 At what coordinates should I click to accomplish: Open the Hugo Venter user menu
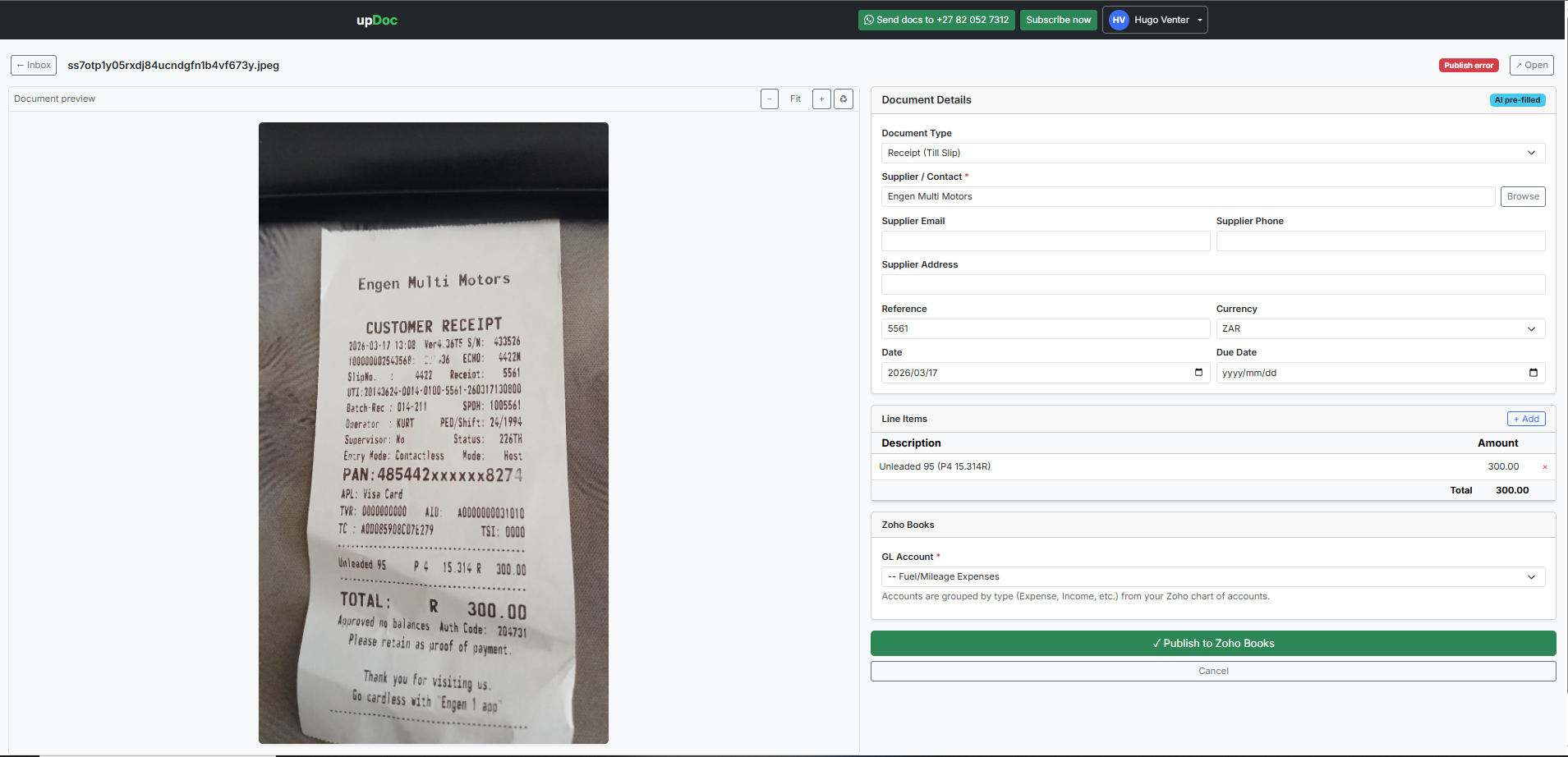[x=1155, y=20]
